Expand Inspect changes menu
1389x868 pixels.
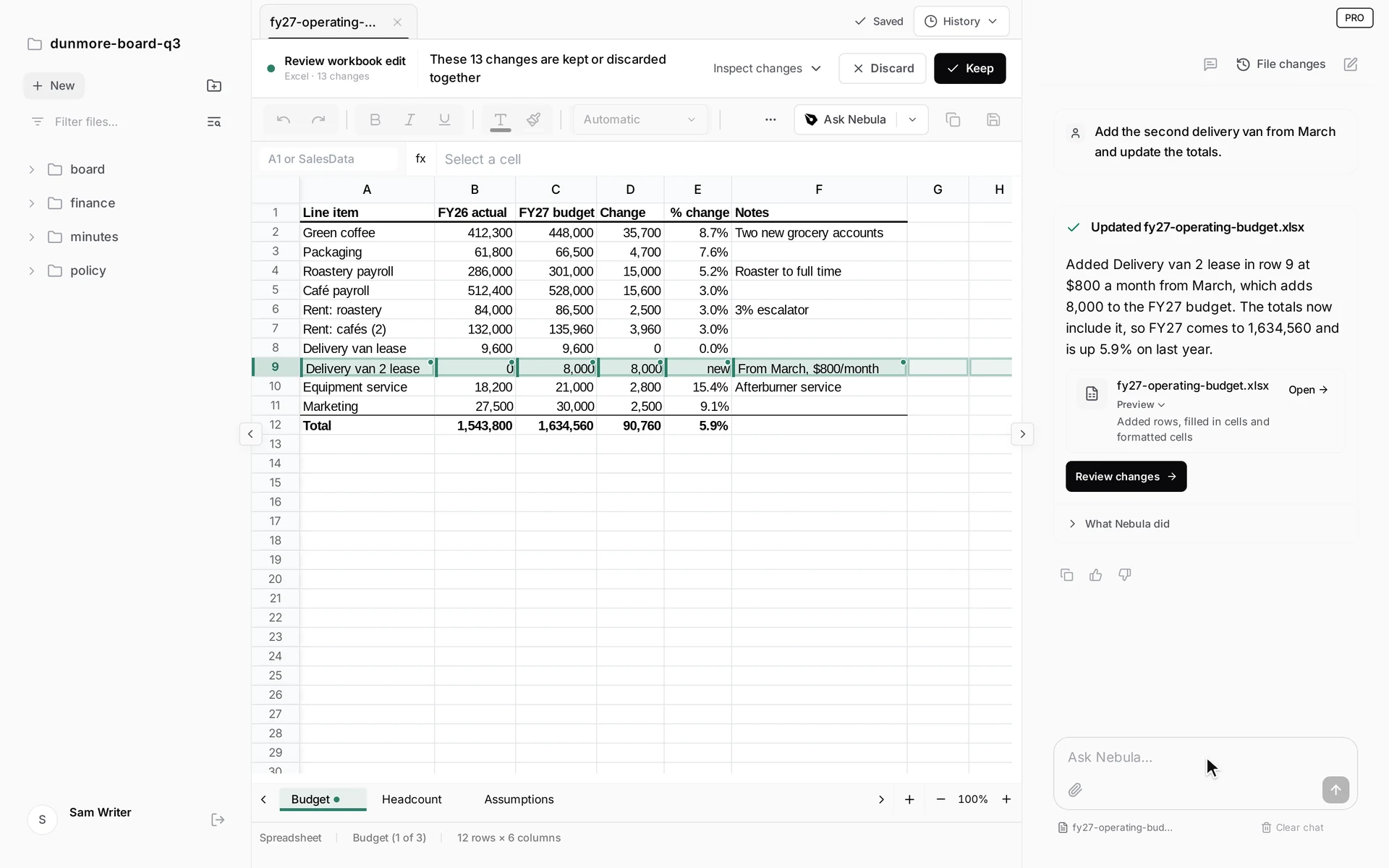767,68
